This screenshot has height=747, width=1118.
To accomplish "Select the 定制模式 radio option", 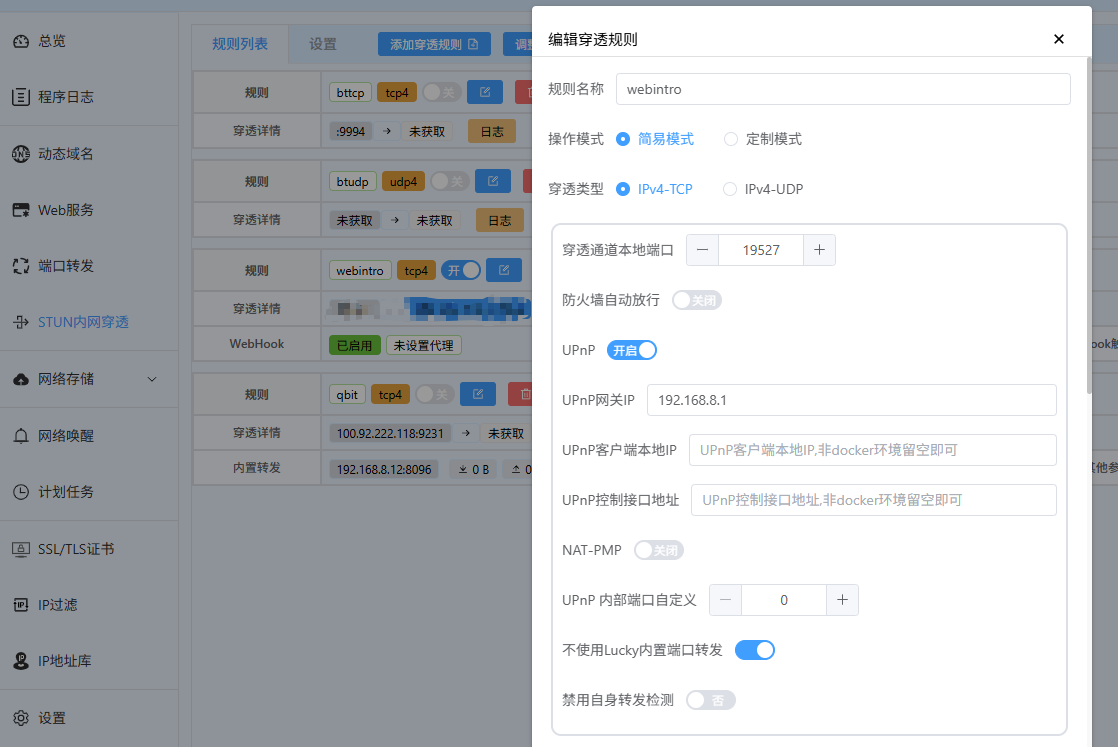I will coord(731,139).
